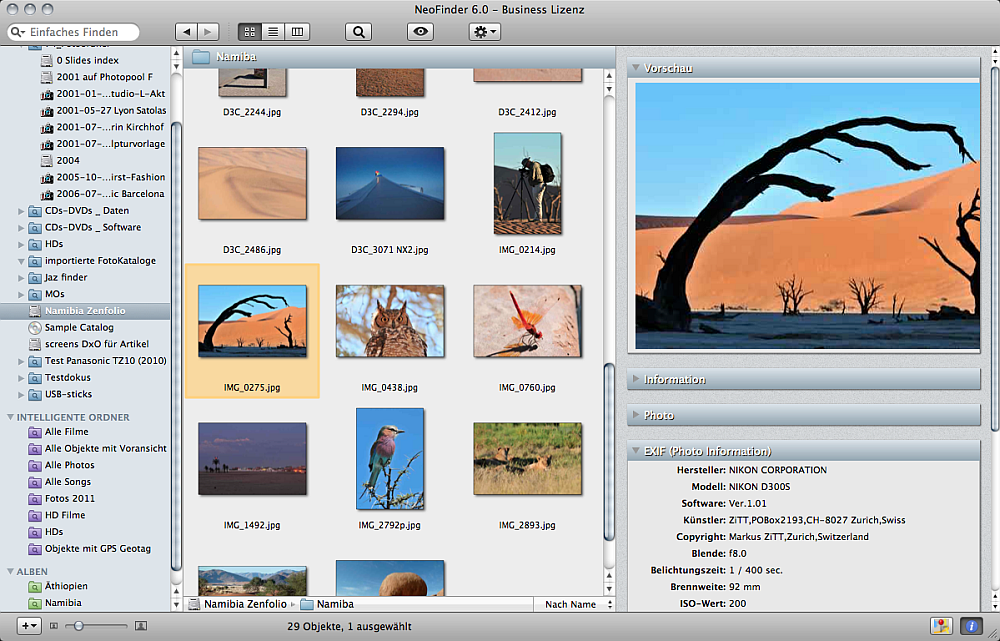Screen dimensions: 1000x641
Task: Switch to column view mode
Action: tap(297, 32)
